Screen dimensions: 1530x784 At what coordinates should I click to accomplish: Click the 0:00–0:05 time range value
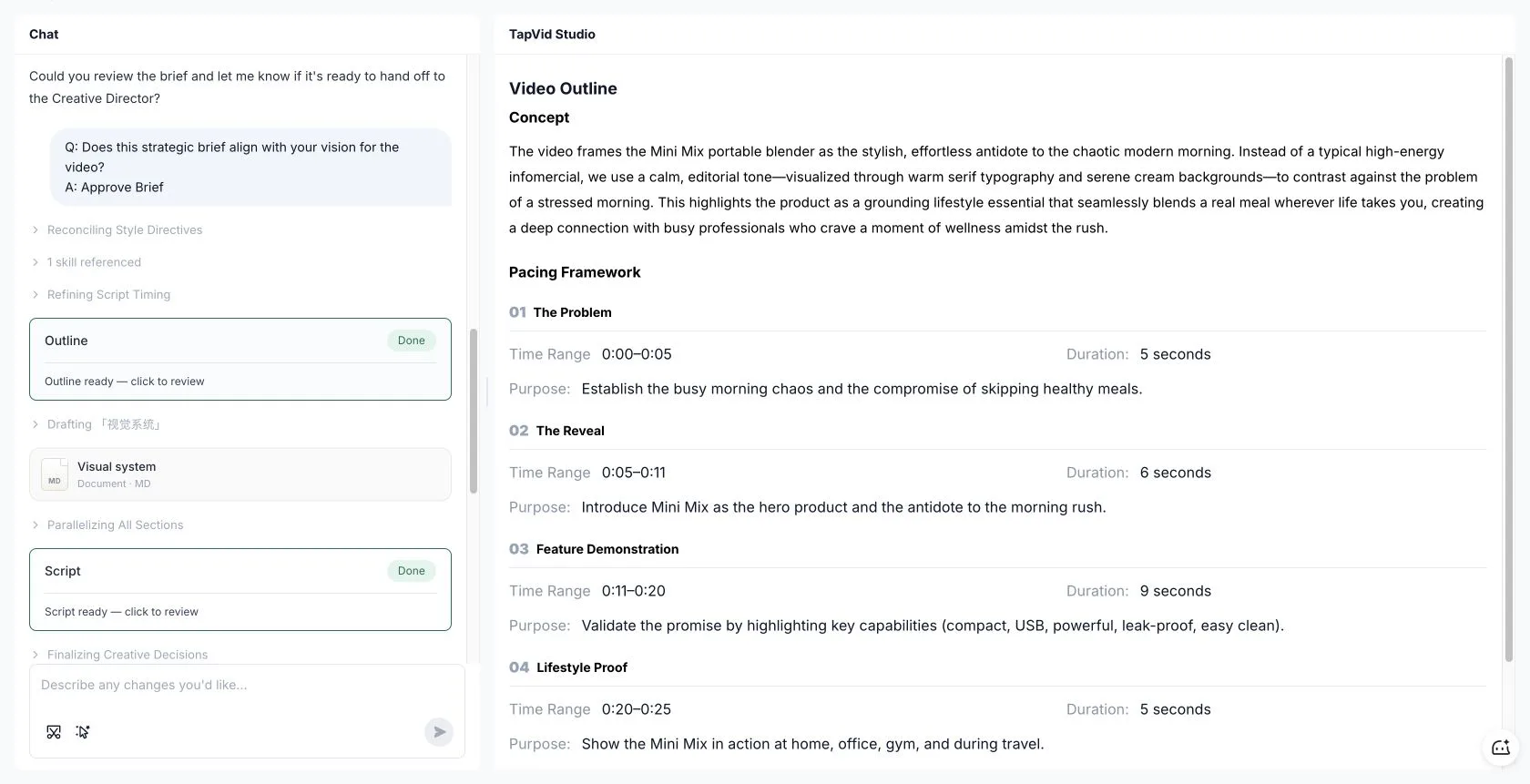pos(637,354)
